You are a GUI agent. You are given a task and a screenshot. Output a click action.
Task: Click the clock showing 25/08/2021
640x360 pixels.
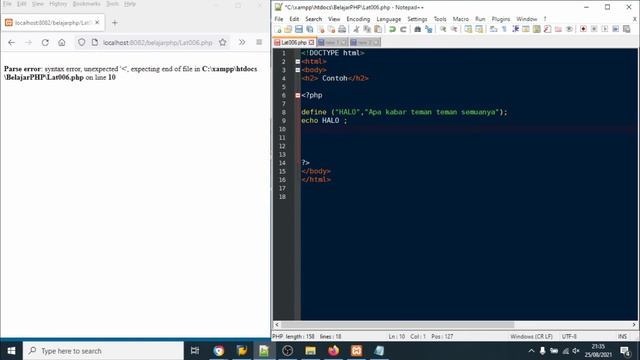(x=598, y=351)
